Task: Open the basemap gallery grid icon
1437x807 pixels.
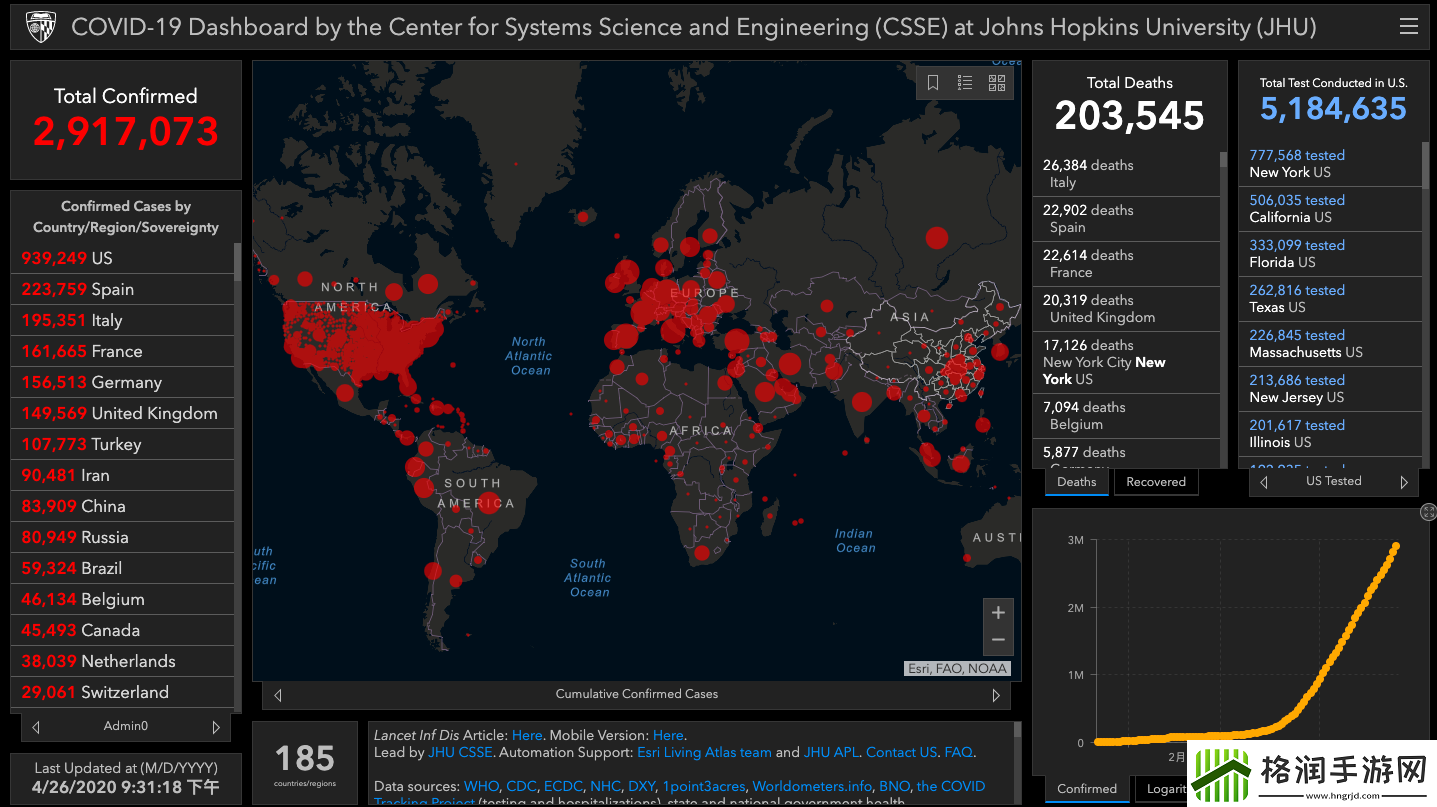Action: [997, 83]
